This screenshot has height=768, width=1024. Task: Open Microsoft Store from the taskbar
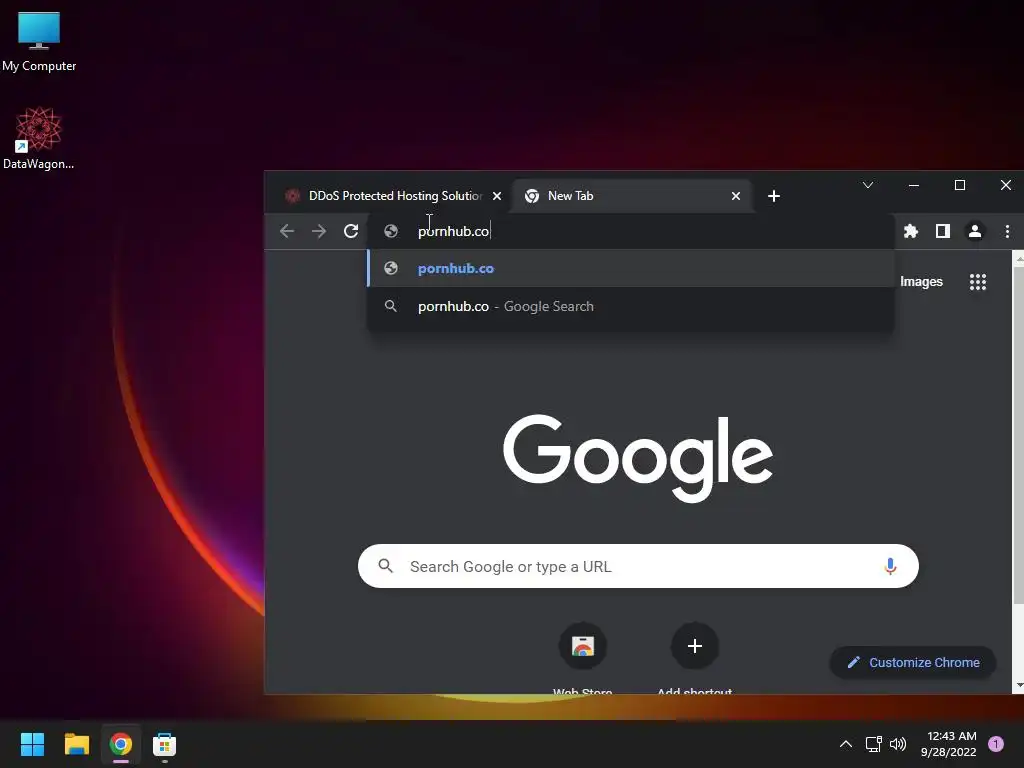coord(165,744)
